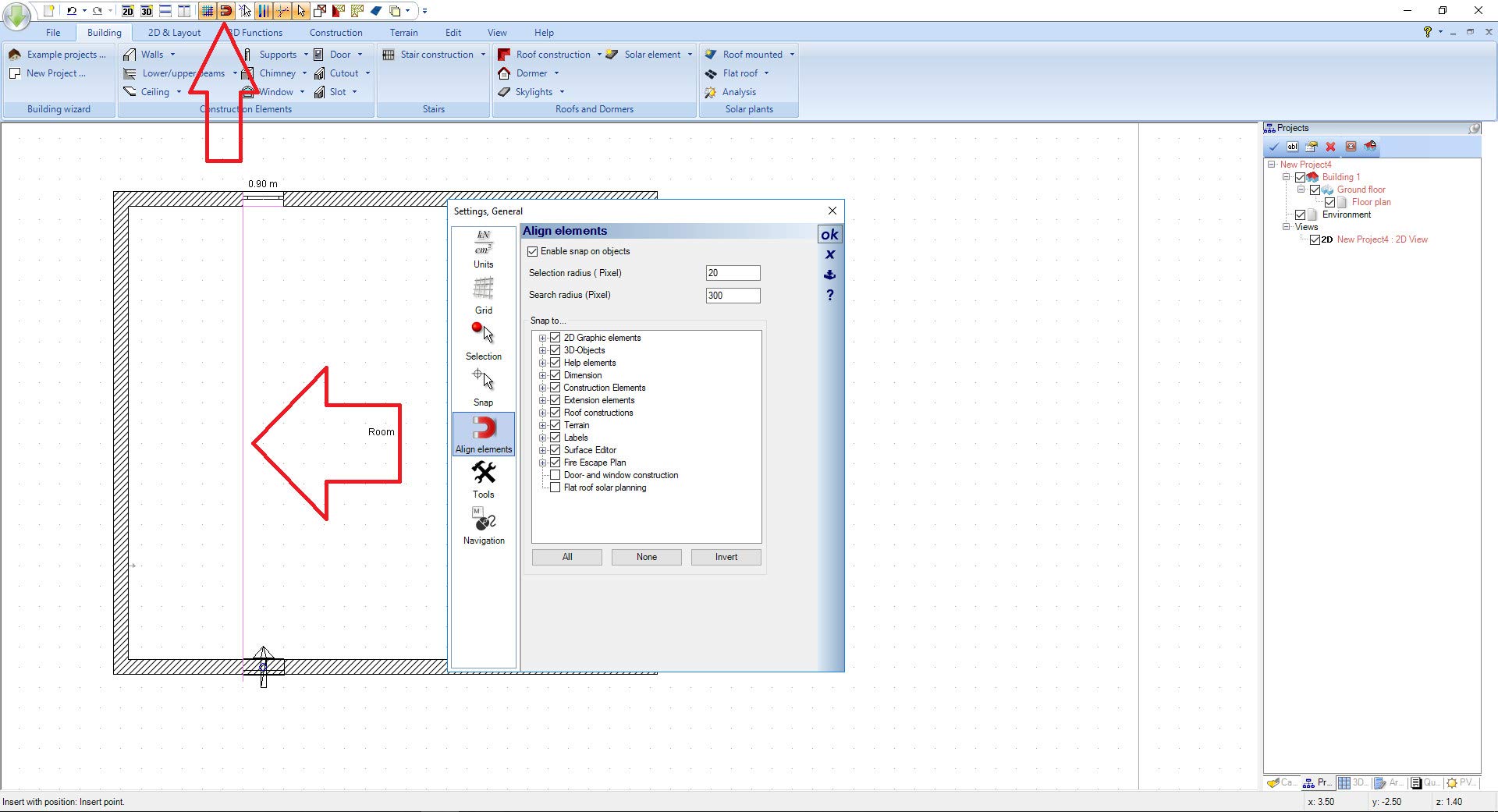This screenshot has width=1498, height=812.
Task: Expand the 2D Graphic elements tree node
Action: [x=542, y=338]
